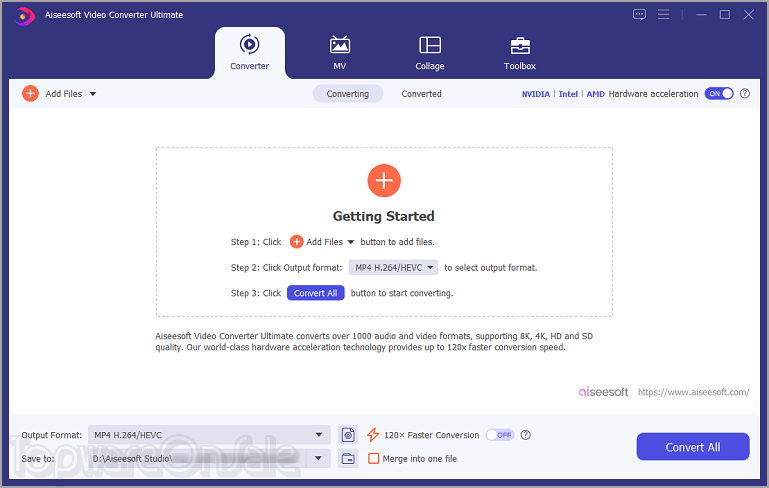The image size is (769, 488).
Task: Expand the Add Files dropdown arrow in toolbar
Action: [93, 94]
